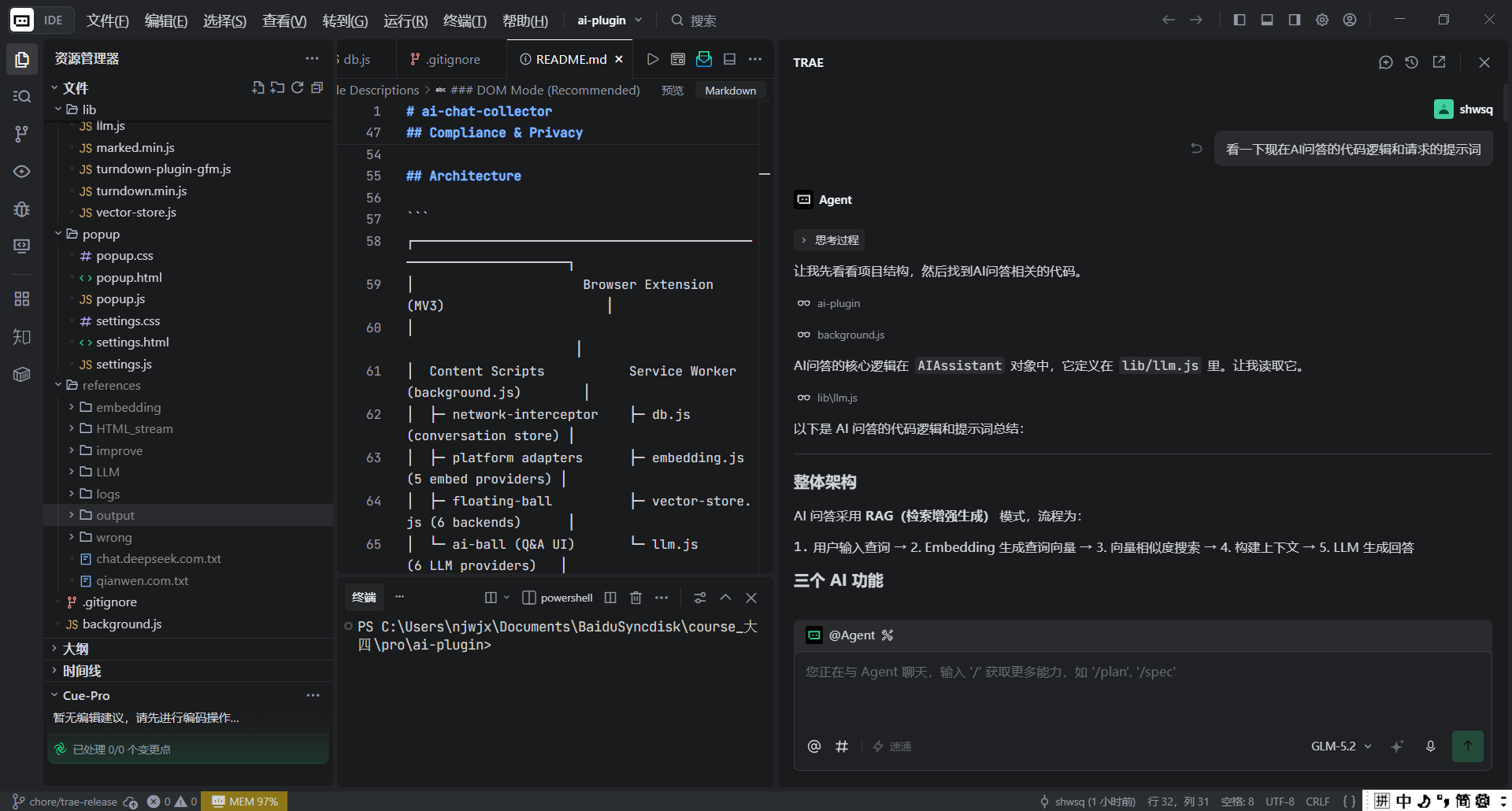The height and width of the screenshot is (811, 1512).
Task: Close the TRAE chat panel
Action: (x=1484, y=62)
